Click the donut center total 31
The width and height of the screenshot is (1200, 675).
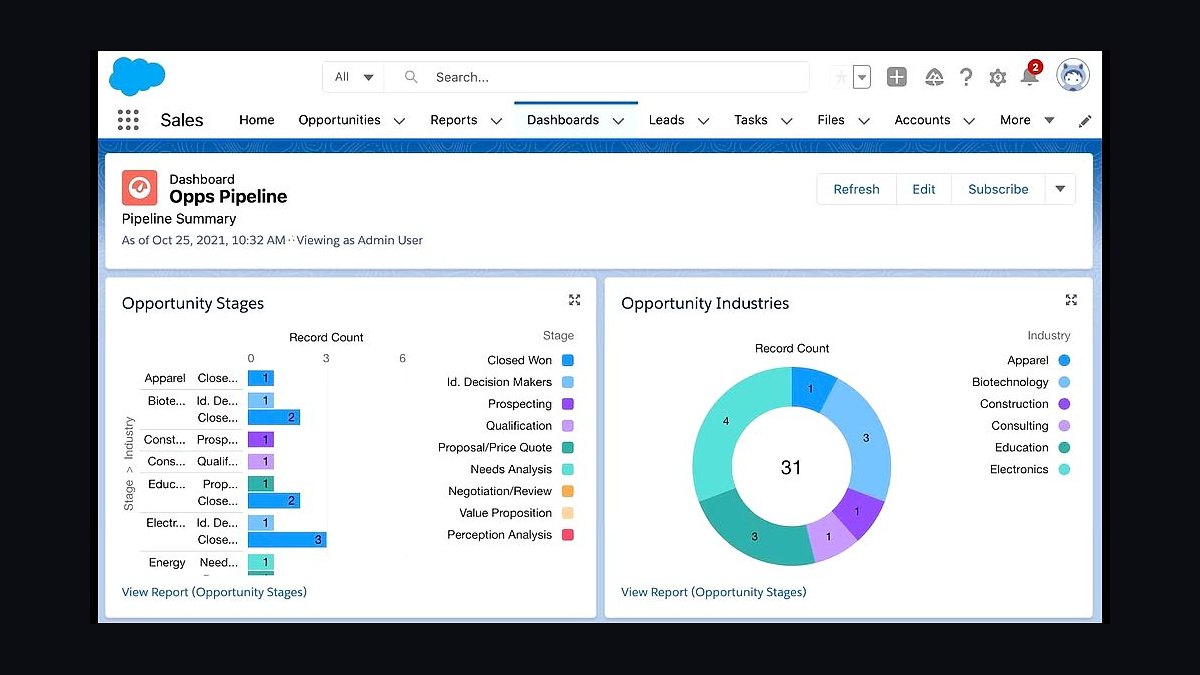(791, 467)
